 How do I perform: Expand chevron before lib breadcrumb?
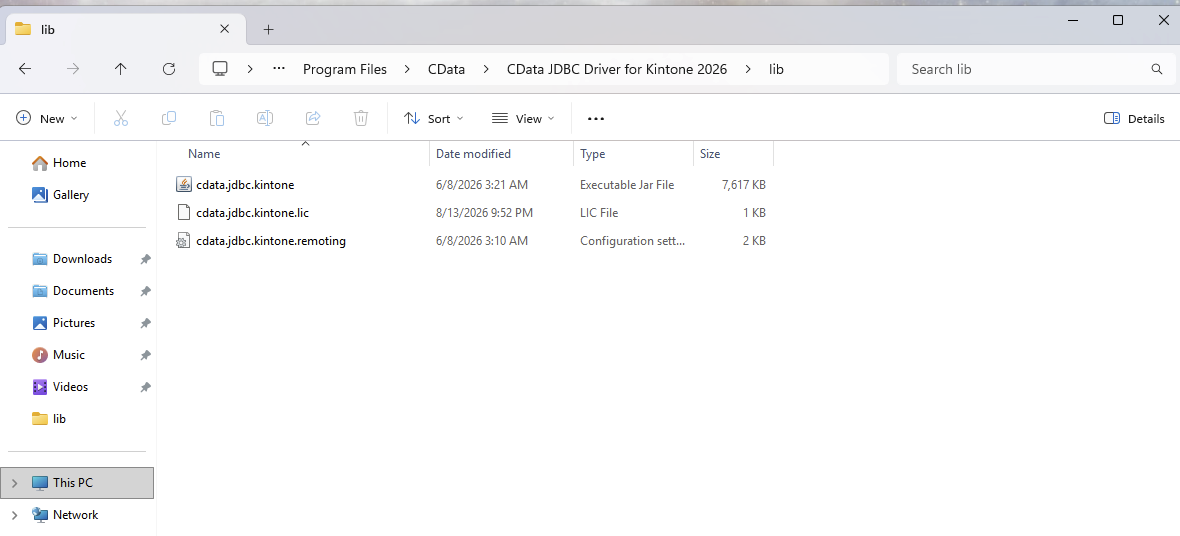[x=748, y=69]
